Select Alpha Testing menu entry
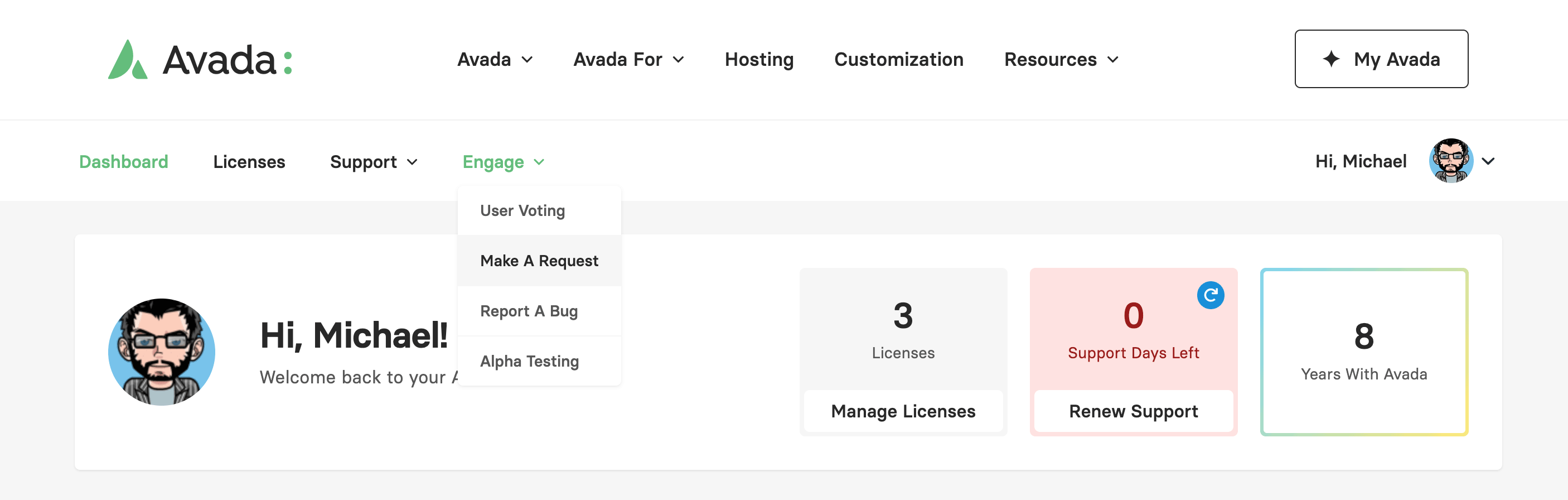 [539, 361]
